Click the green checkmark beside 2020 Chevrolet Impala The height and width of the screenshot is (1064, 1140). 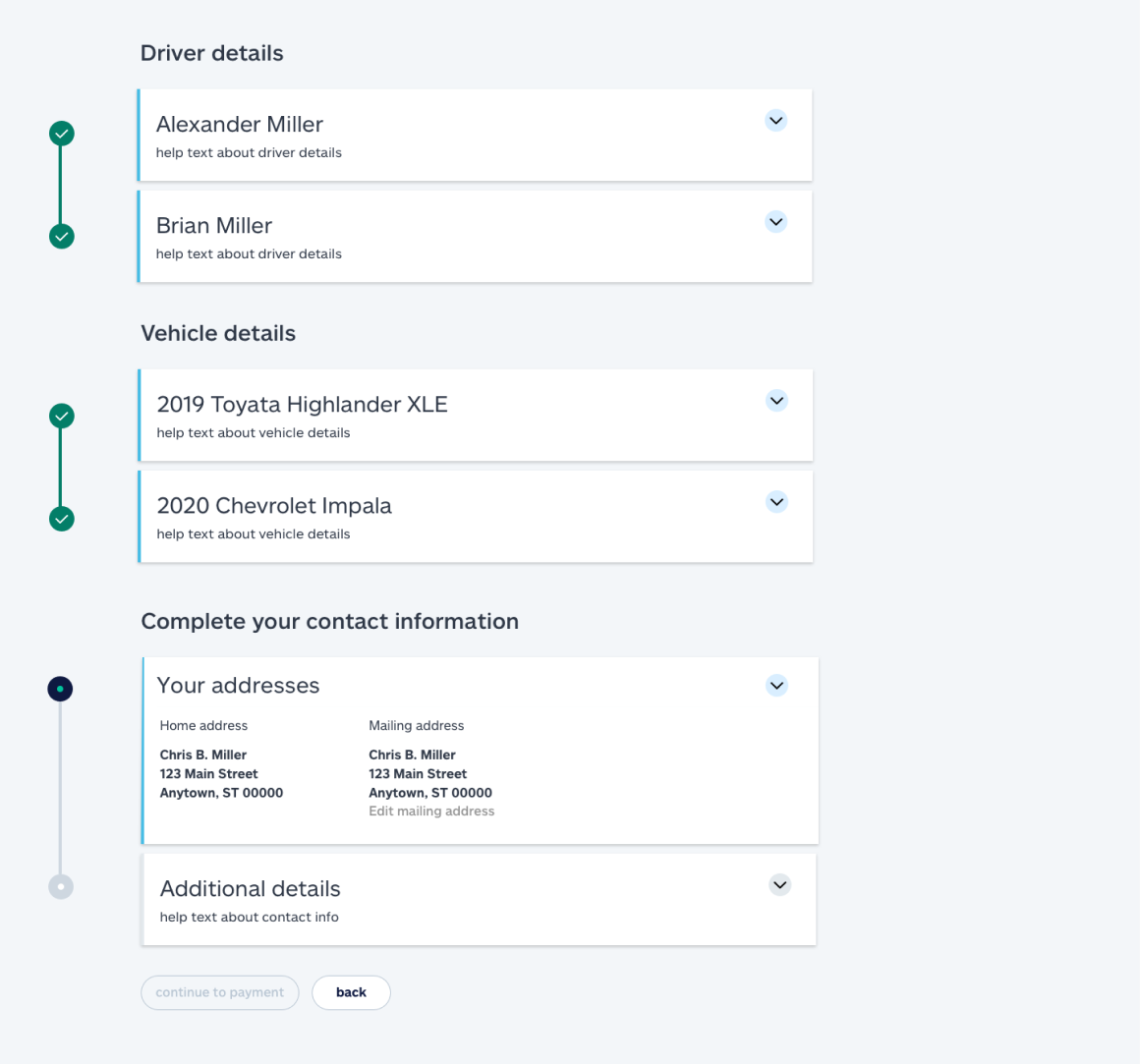pyautogui.click(x=62, y=519)
